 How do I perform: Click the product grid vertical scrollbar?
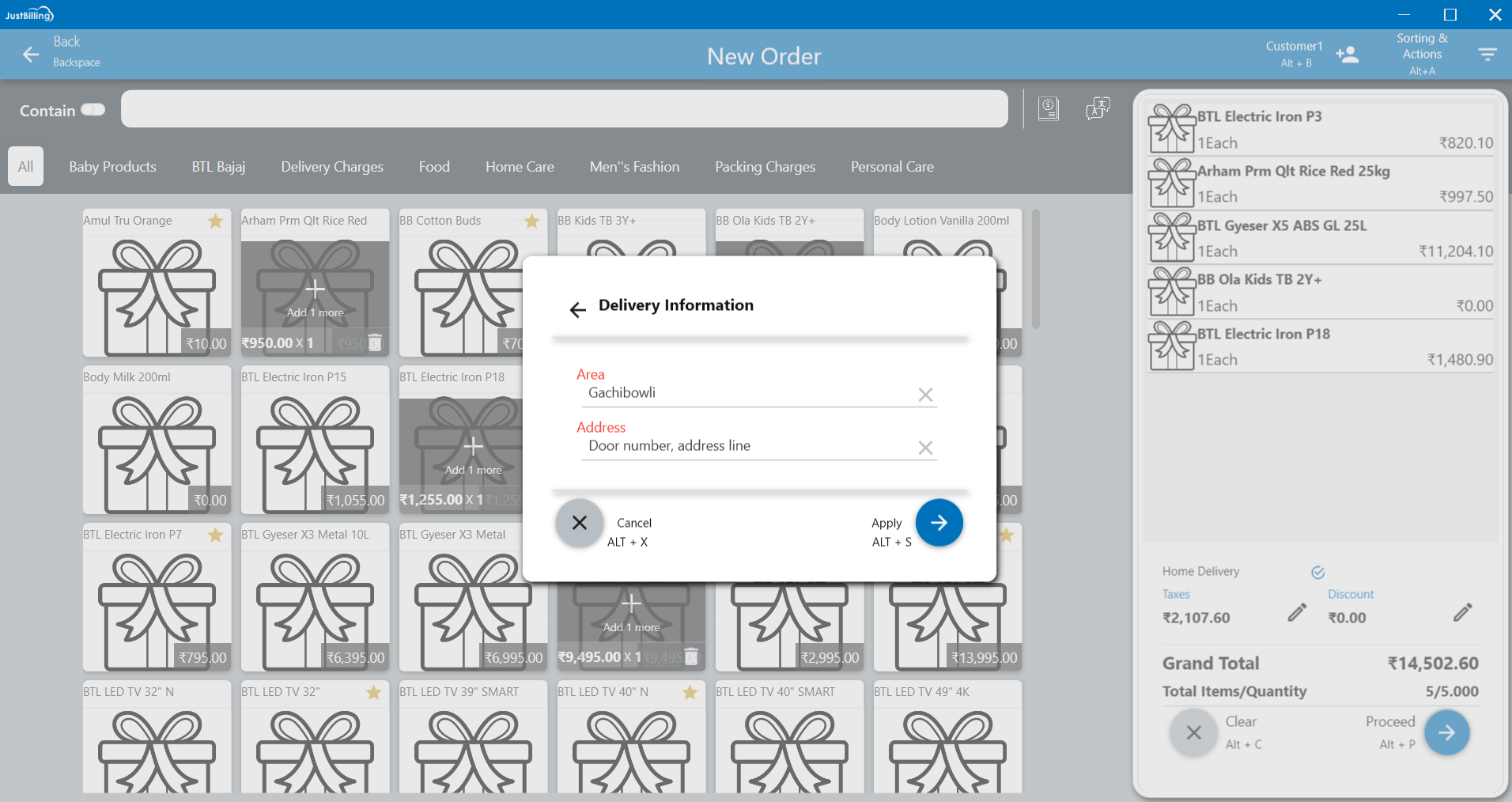click(1035, 269)
